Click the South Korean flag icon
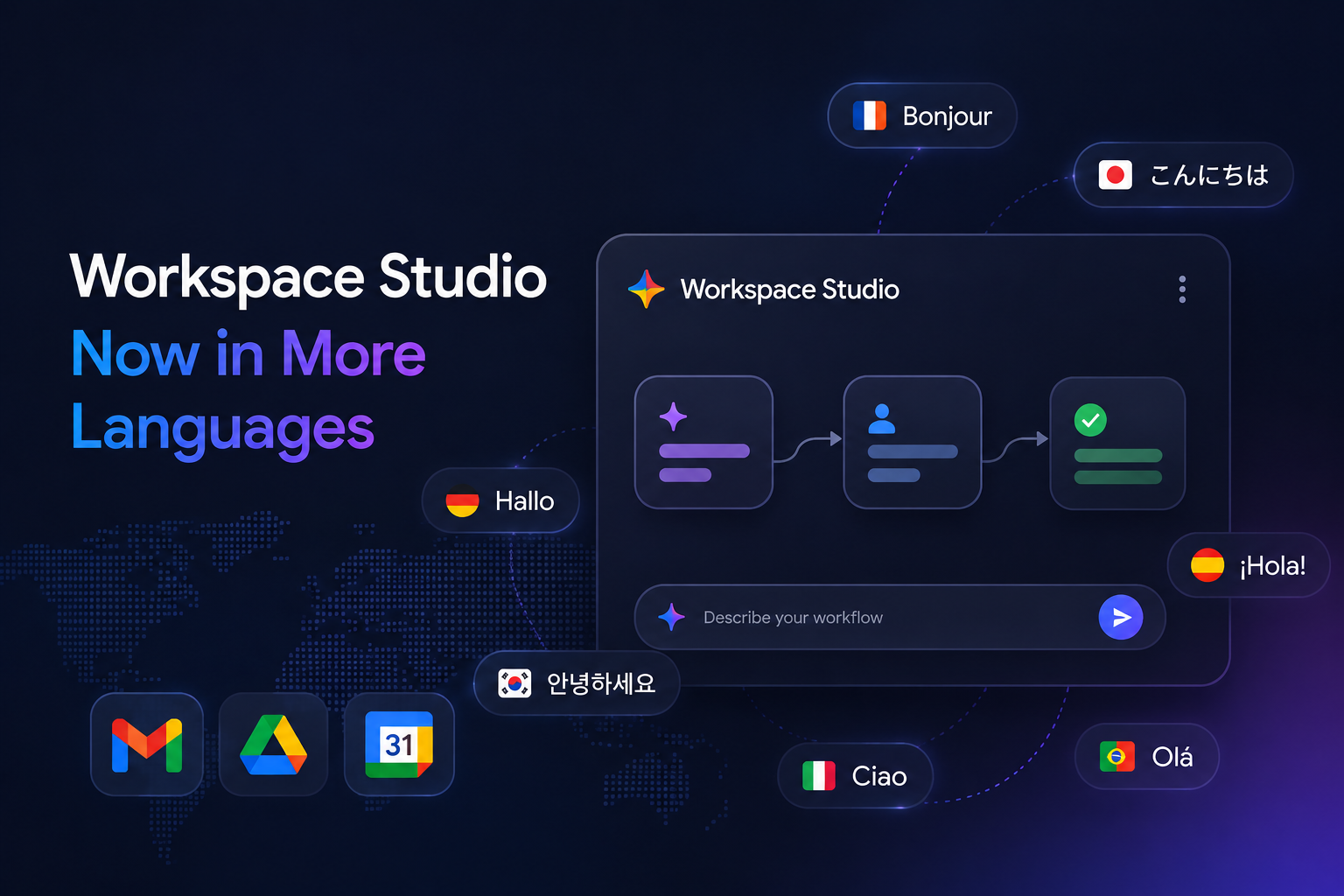 pyautogui.click(x=514, y=682)
